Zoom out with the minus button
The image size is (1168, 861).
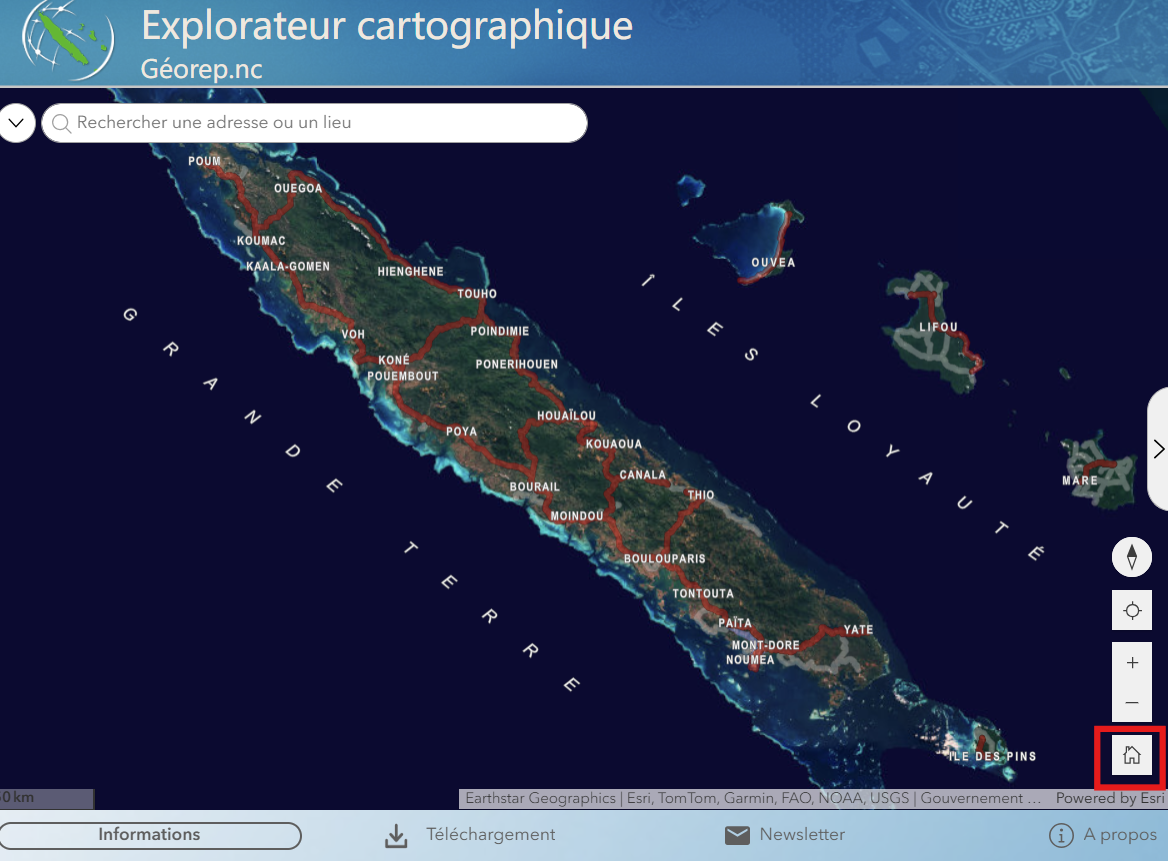[x=1132, y=702]
